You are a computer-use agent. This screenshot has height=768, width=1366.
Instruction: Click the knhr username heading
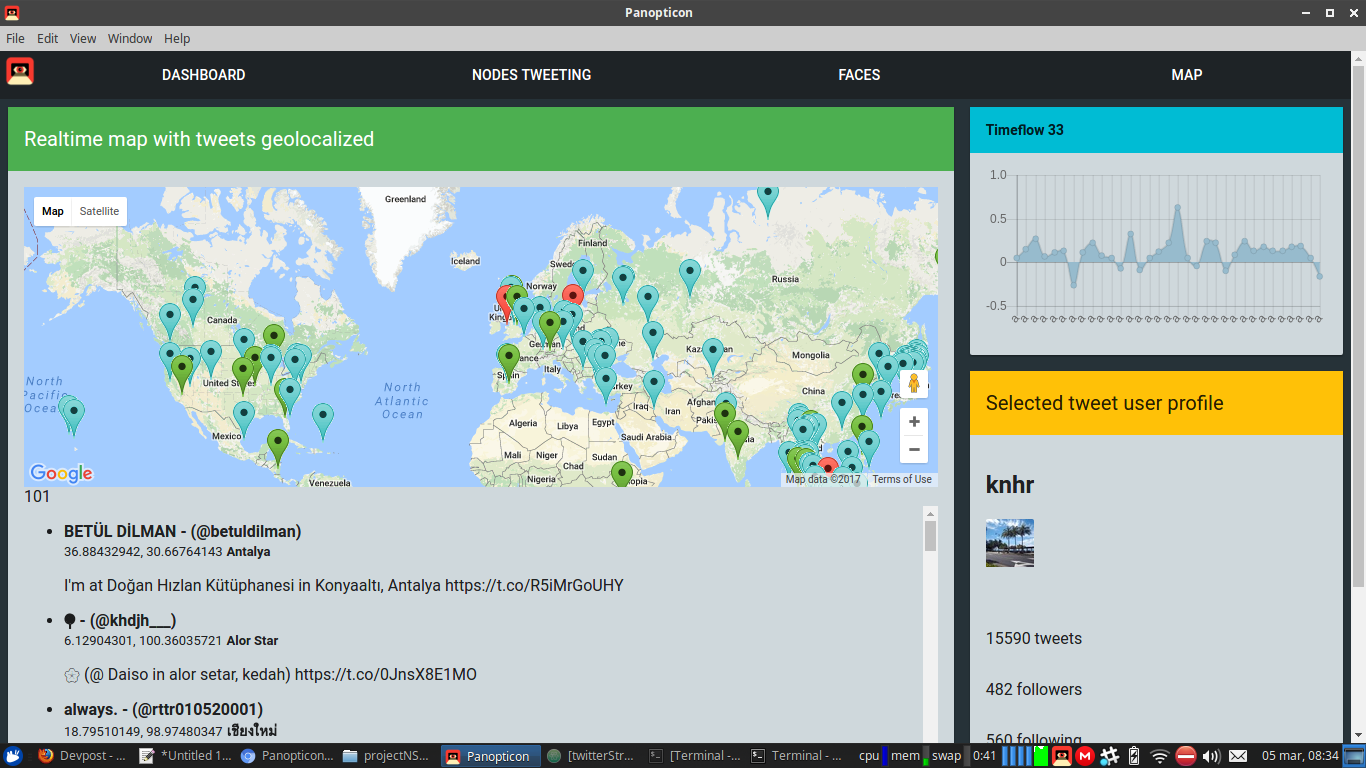[1010, 486]
